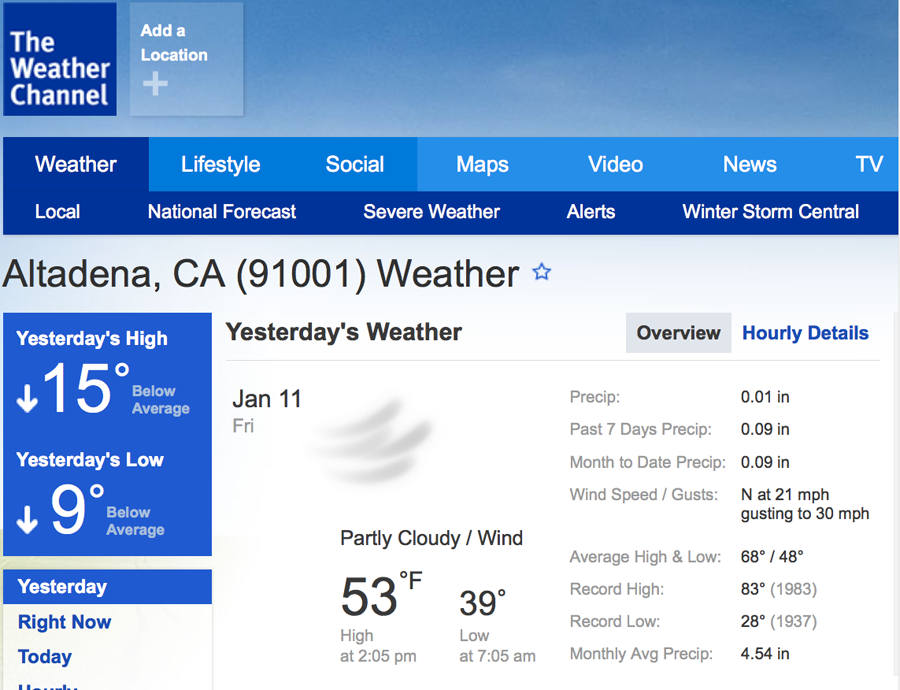Open the Social section
900x690 pixels.
pos(355,165)
